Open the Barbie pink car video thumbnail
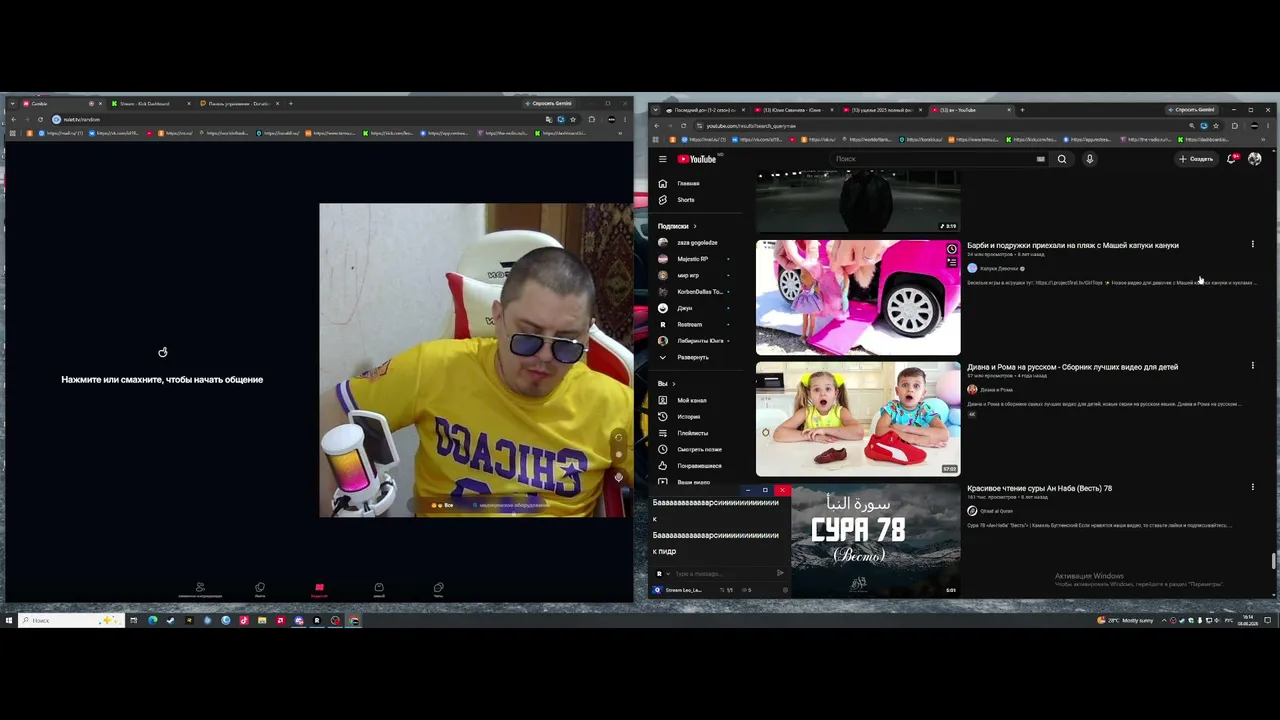1280x720 pixels. (858, 298)
